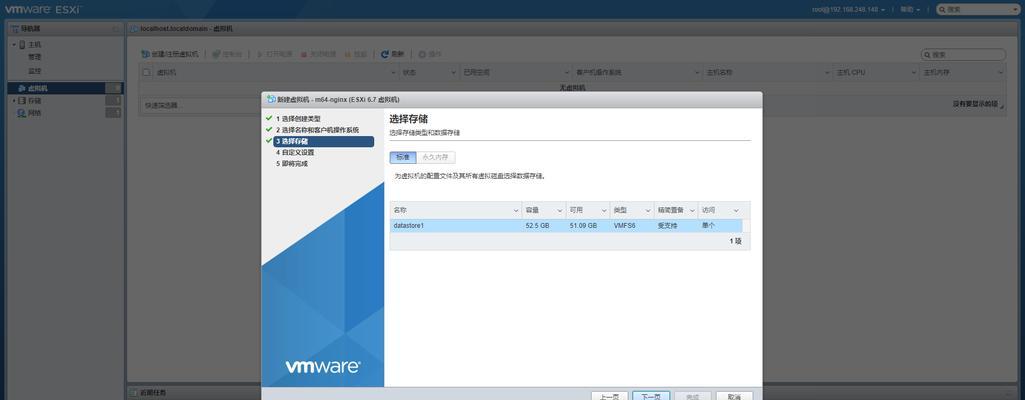Click the magnifier icon in global search
The height and width of the screenshot is (400, 1025).
pos(940,10)
